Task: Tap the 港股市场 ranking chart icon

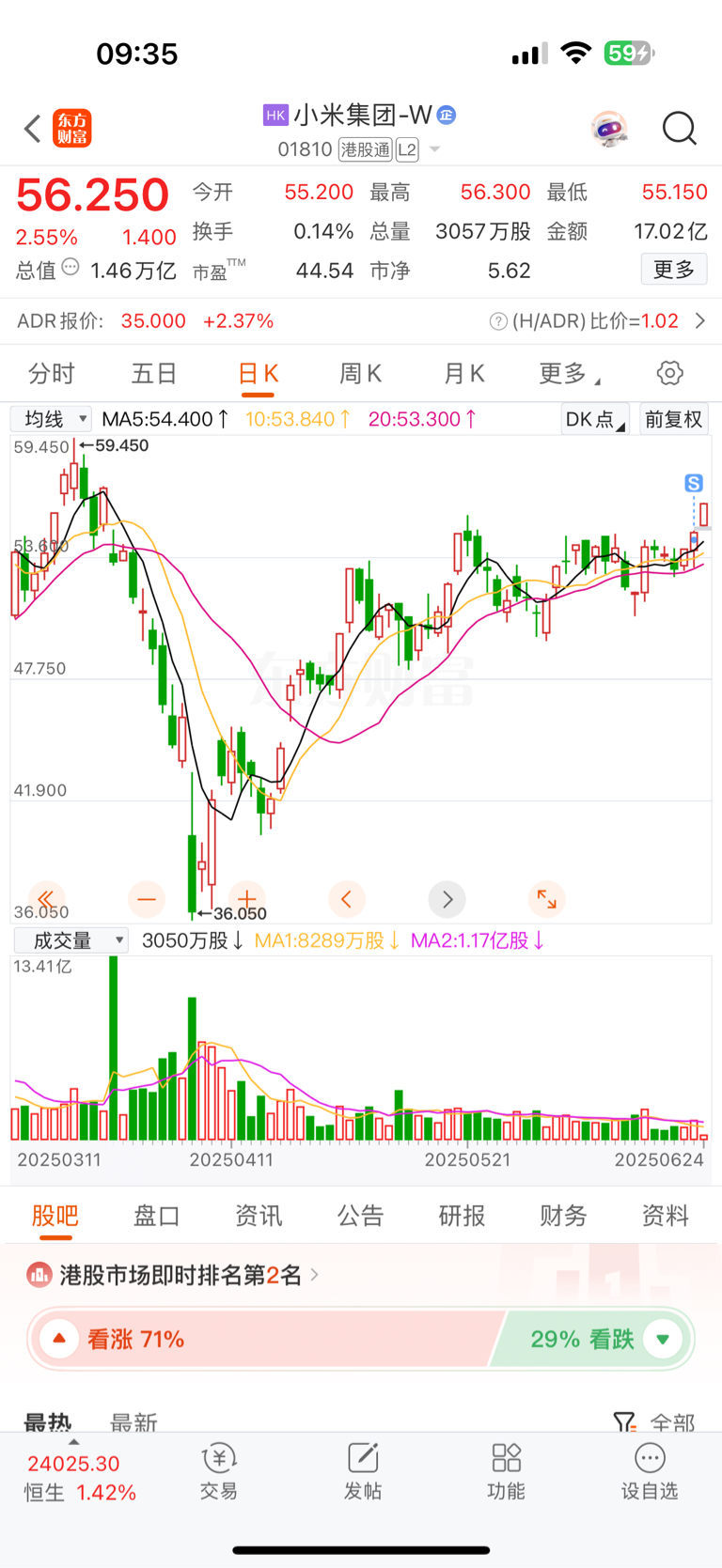Action: click(x=39, y=1275)
